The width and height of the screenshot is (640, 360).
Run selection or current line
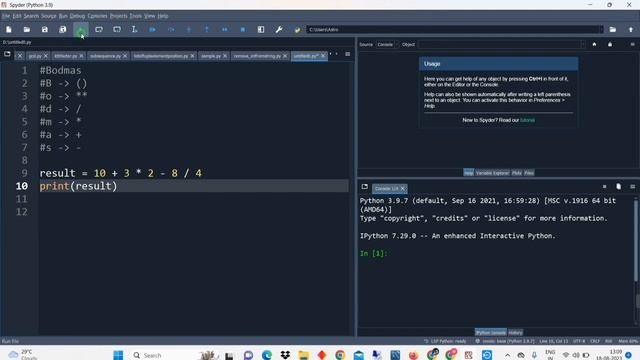[x=134, y=29]
